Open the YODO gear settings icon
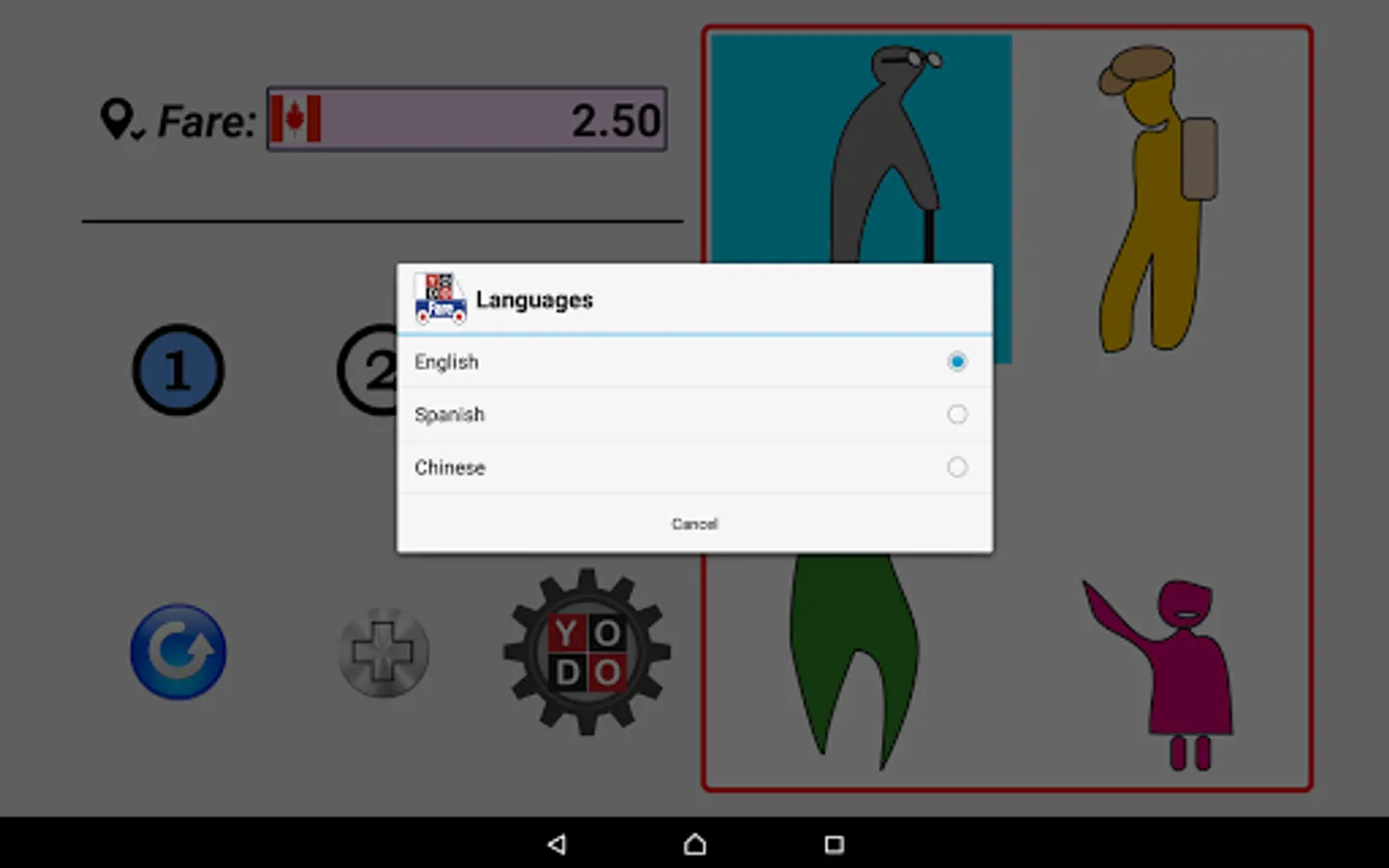This screenshot has width=1389, height=868. click(x=587, y=652)
